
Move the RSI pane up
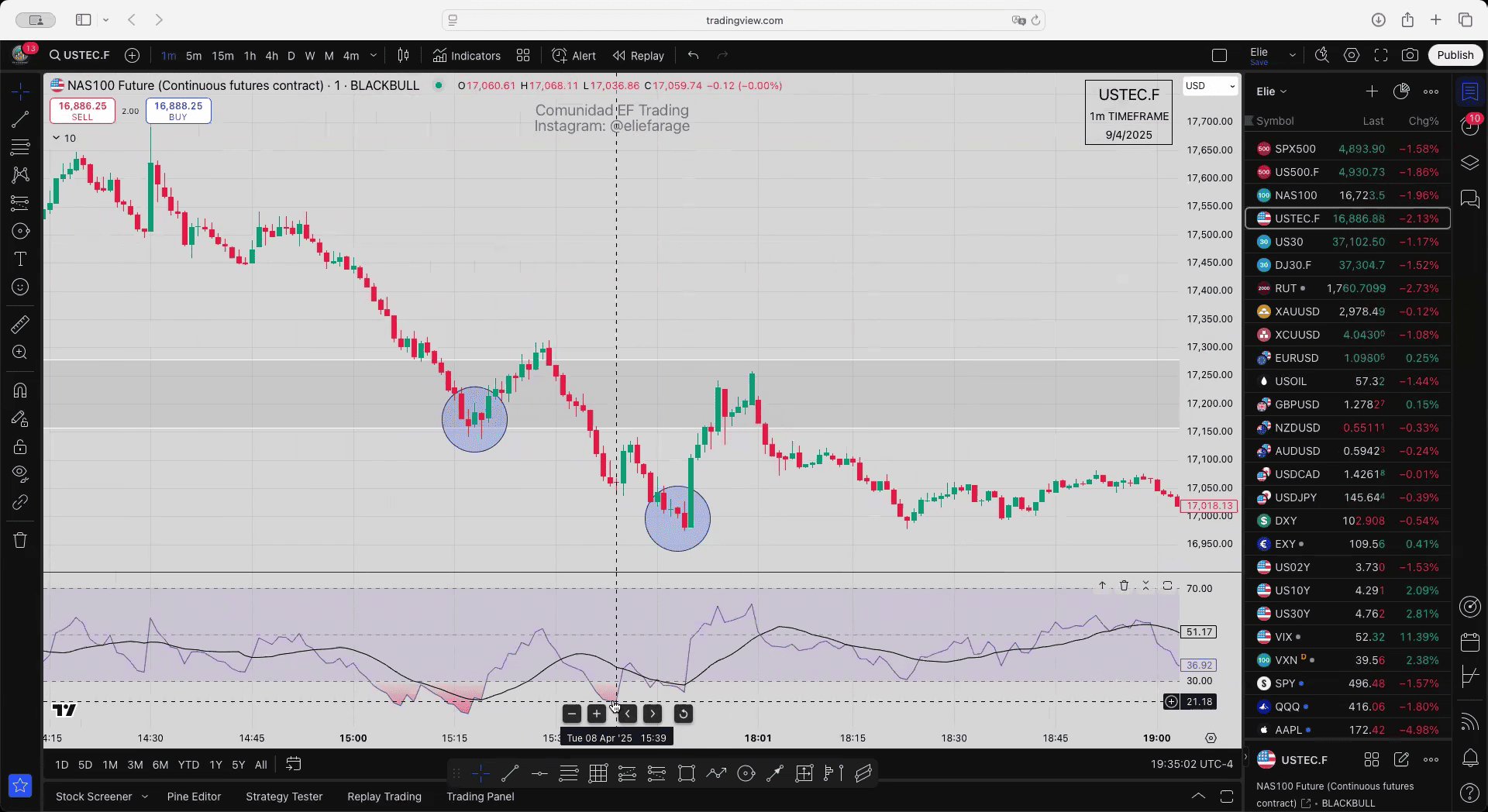tap(1102, 586)
